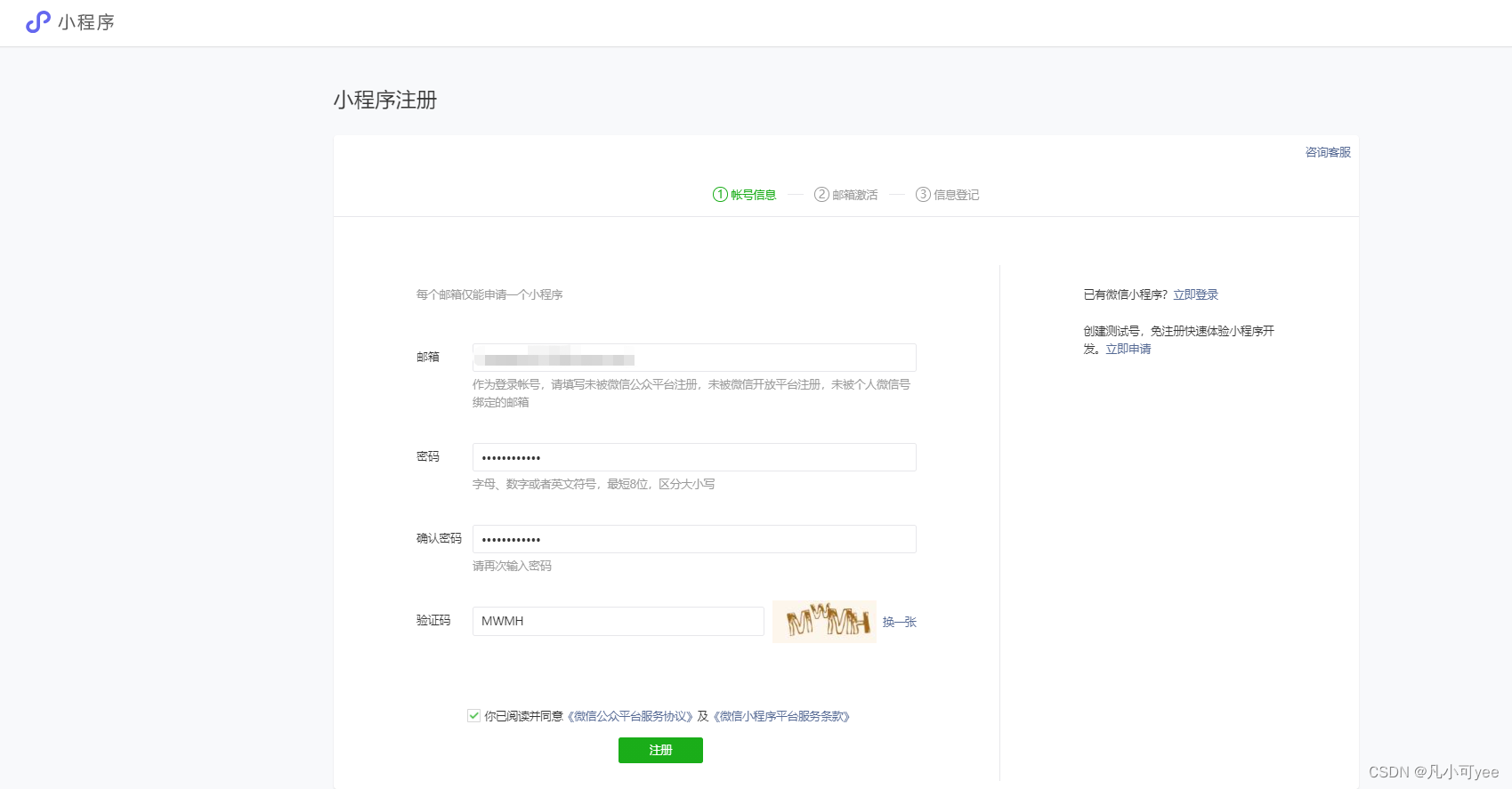Viewport: 1512px width, 789px height.
Task: Click the 验证码 text box
Action: 619,621
